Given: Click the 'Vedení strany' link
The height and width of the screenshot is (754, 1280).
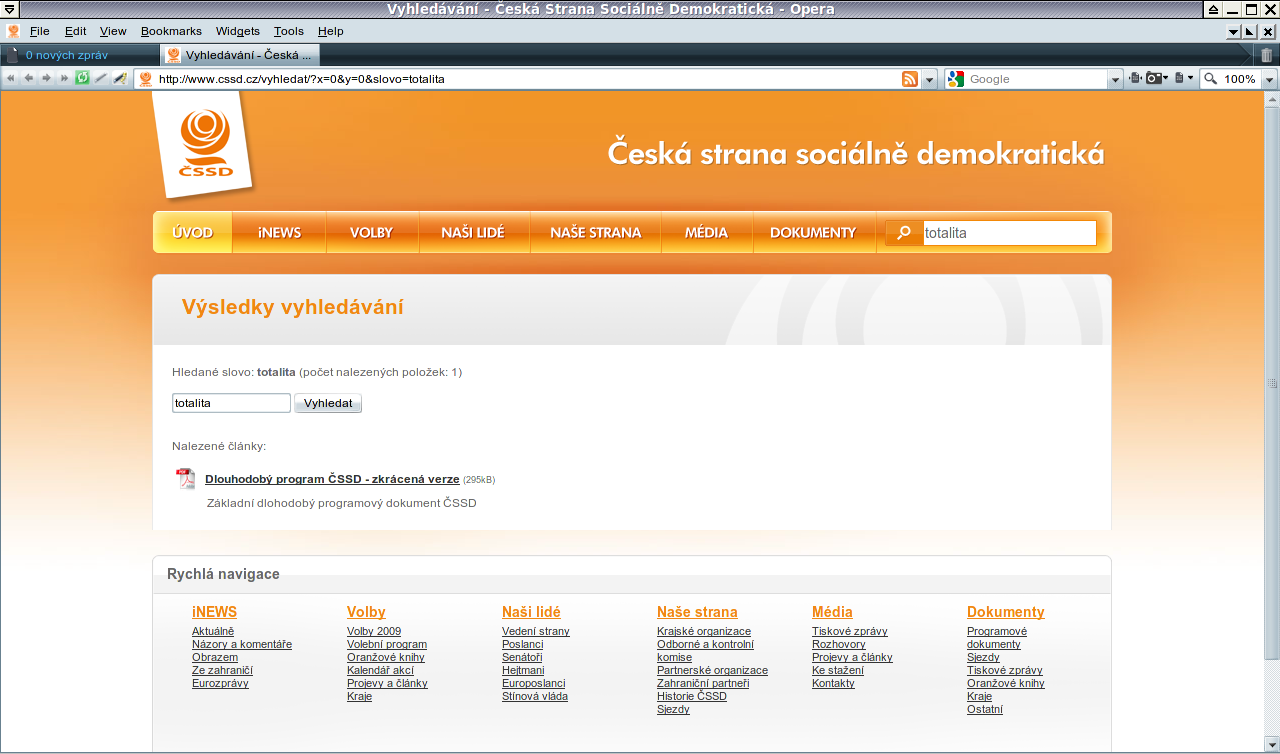Looking at the screenshot, I should click(536, 631).
